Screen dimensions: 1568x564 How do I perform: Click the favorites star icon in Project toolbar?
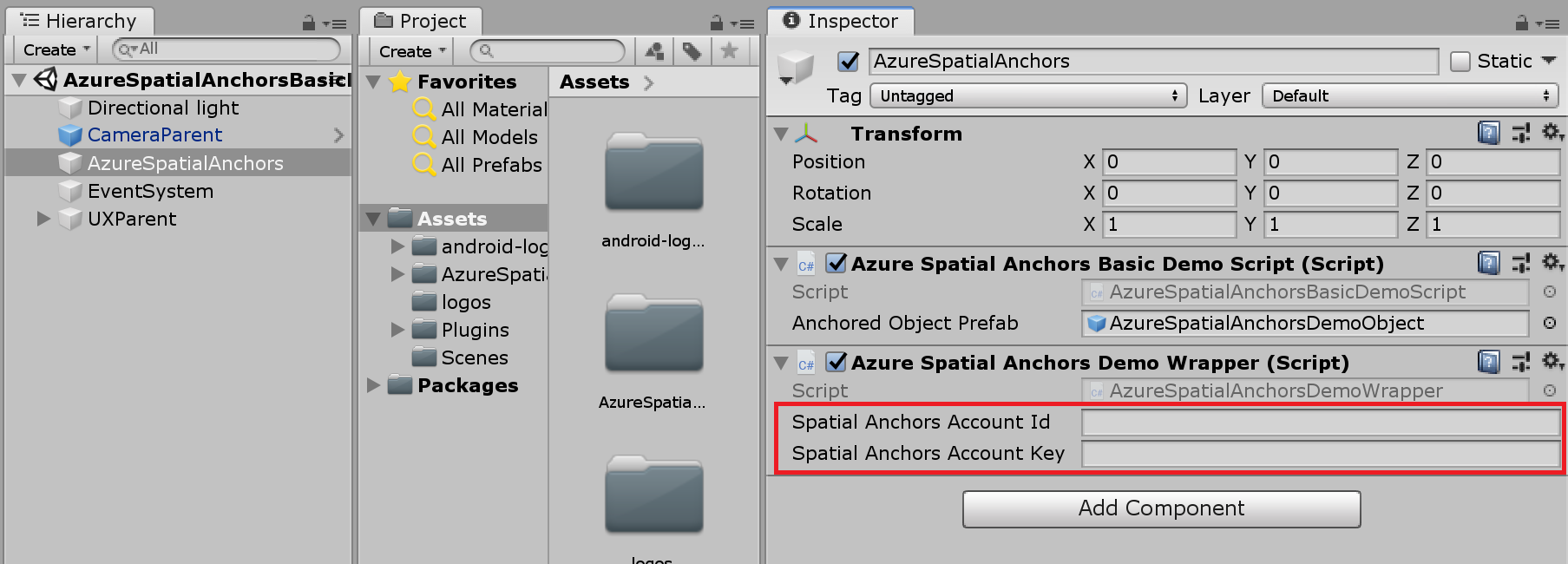[x=730, y=50]
